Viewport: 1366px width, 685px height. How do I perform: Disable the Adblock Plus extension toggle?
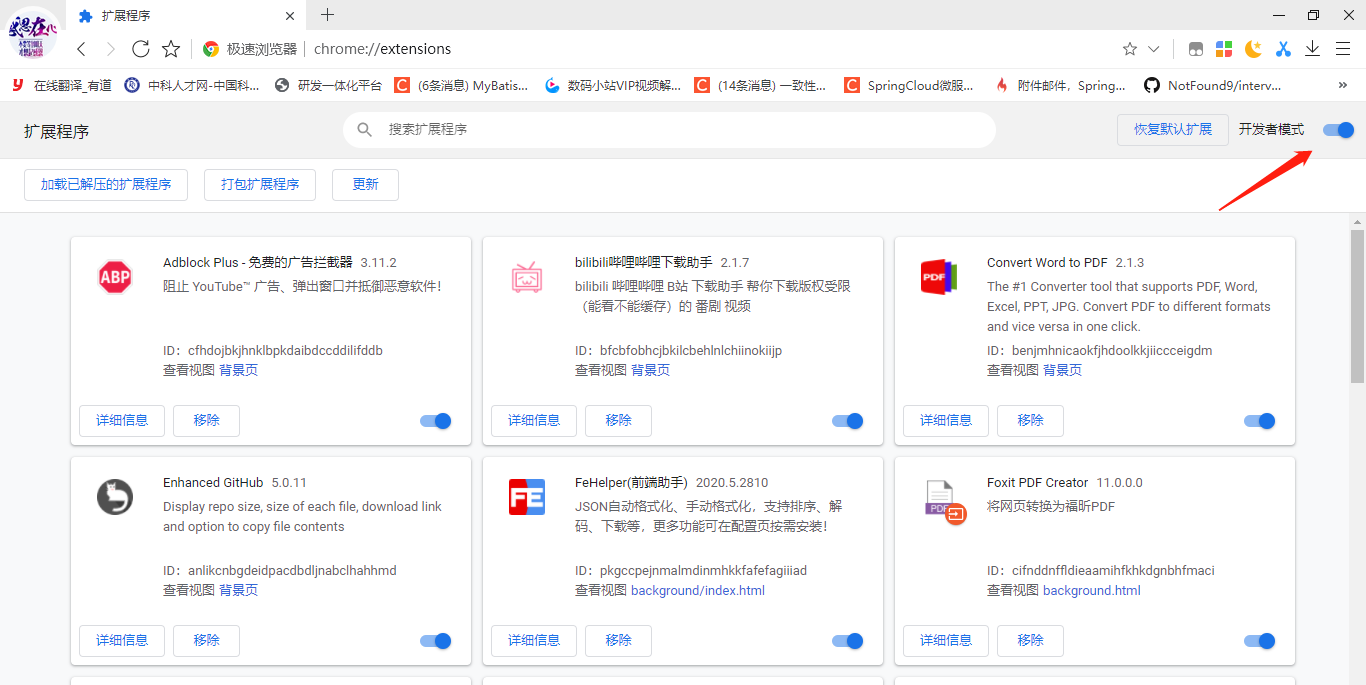click(x=434, y=420)
